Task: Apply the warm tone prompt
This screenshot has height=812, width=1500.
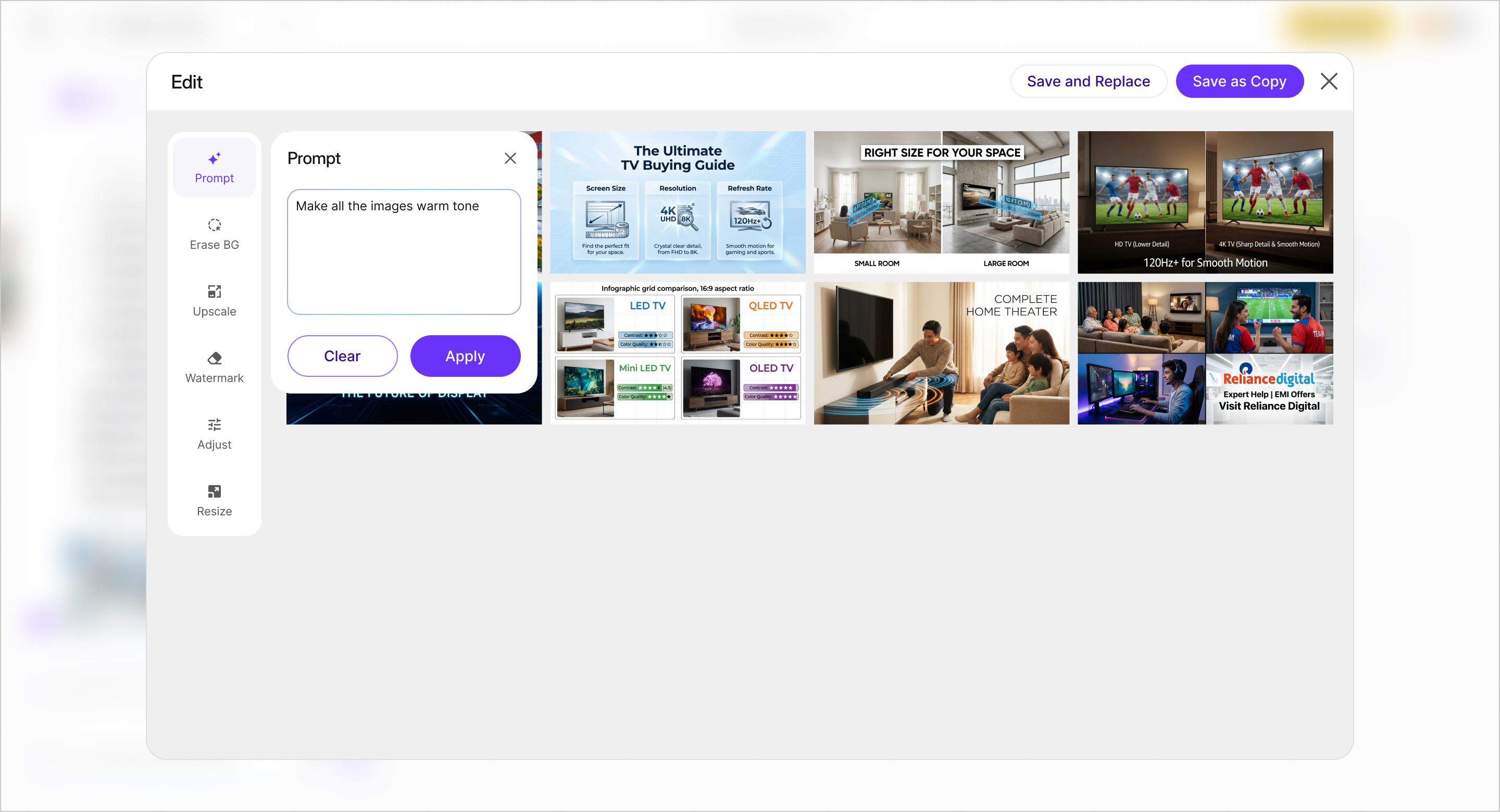Action: click(x=465, y=356)
